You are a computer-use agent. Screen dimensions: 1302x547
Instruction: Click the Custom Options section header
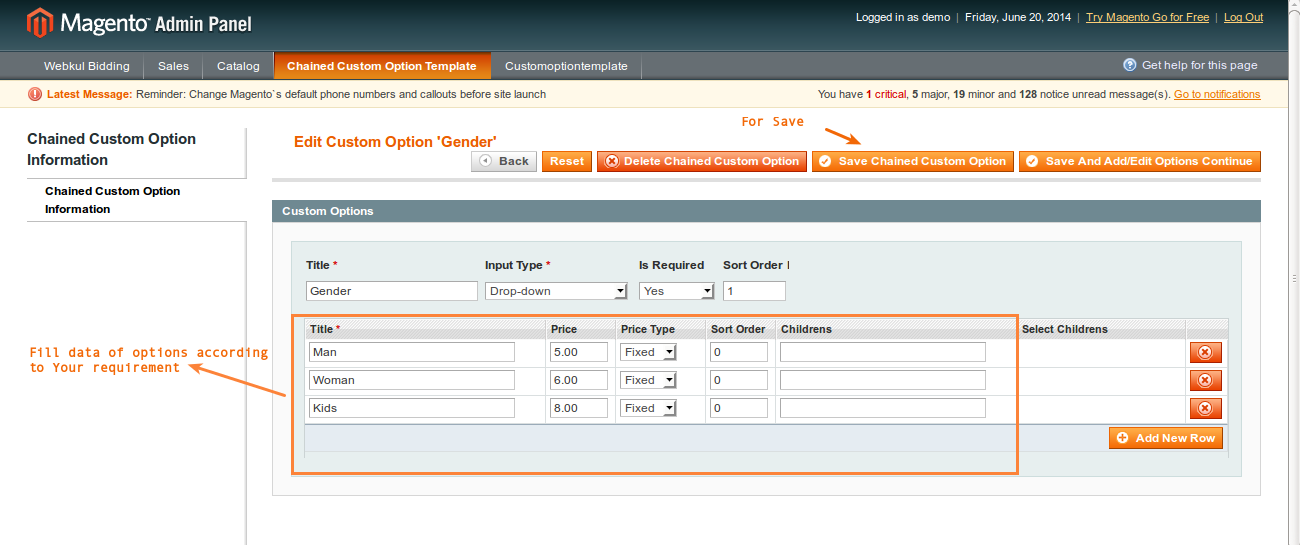(766, 211)
